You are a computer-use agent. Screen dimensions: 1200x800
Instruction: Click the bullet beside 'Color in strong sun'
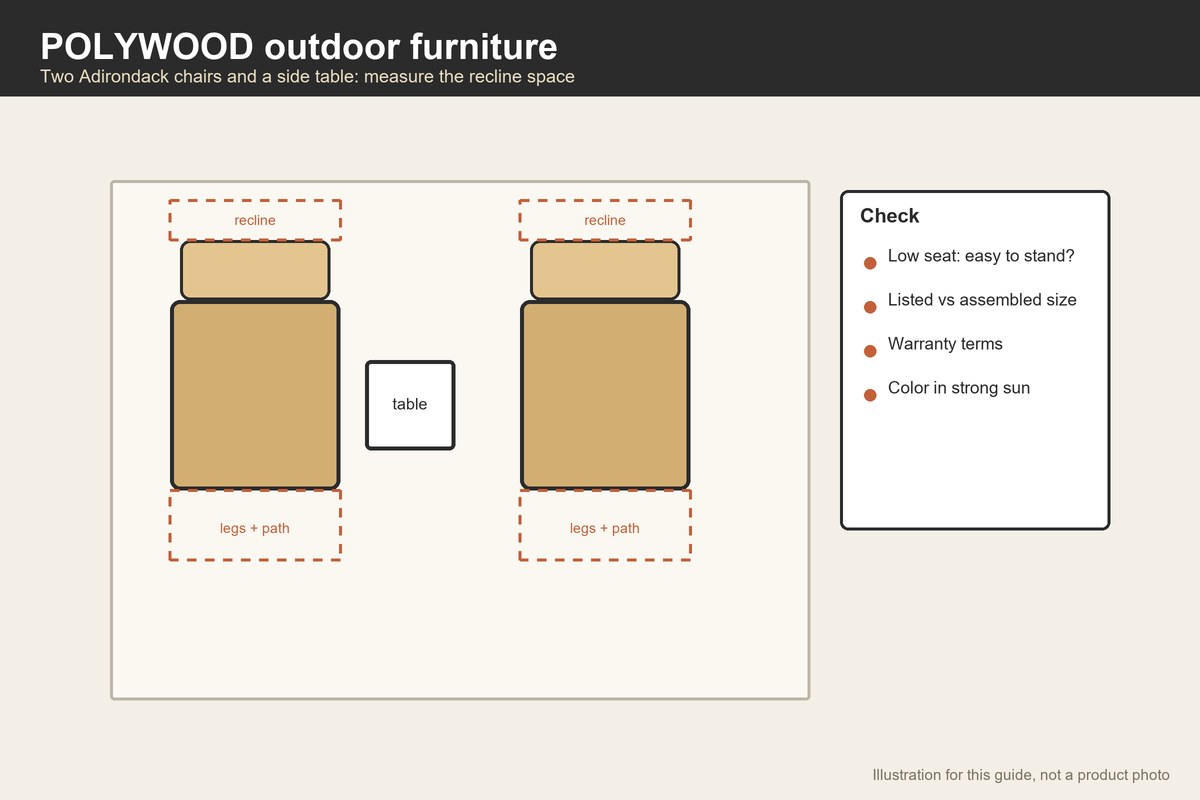(870, 395)
